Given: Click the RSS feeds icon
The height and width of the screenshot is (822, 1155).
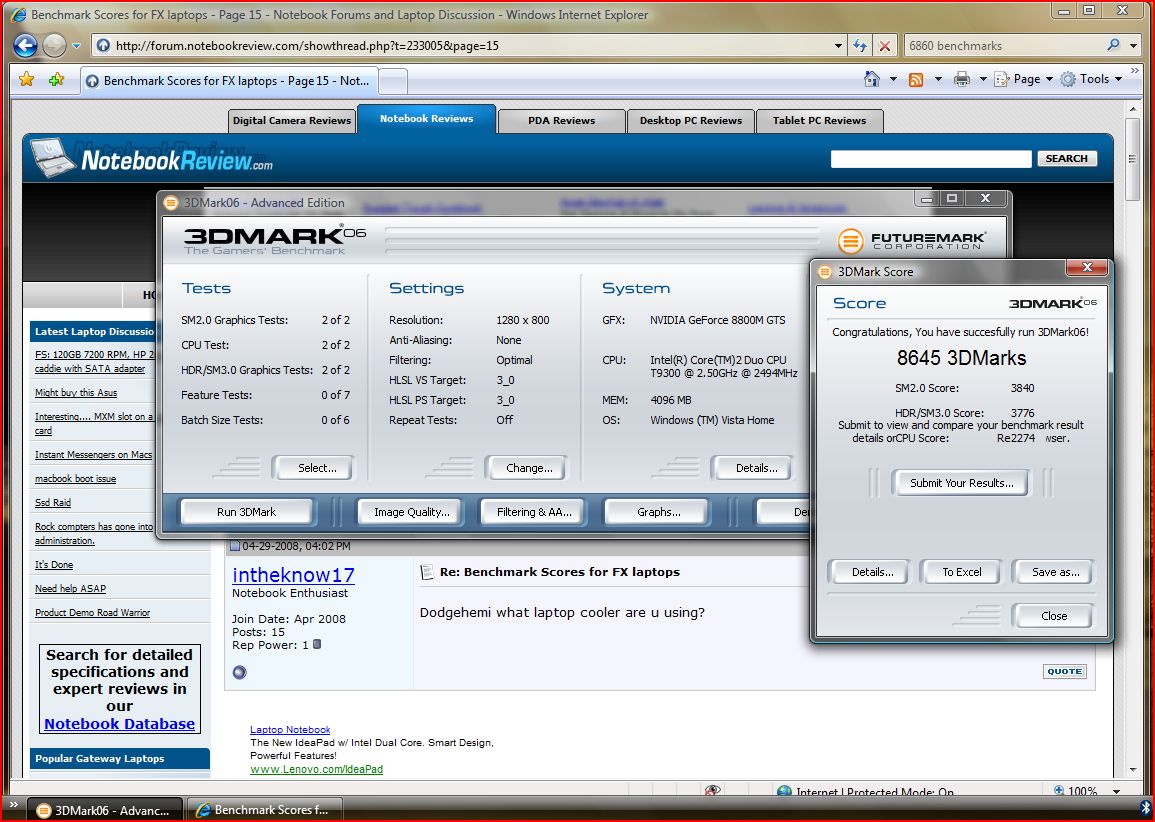Looking at the screenshot, I should click(x=916, y=80).
